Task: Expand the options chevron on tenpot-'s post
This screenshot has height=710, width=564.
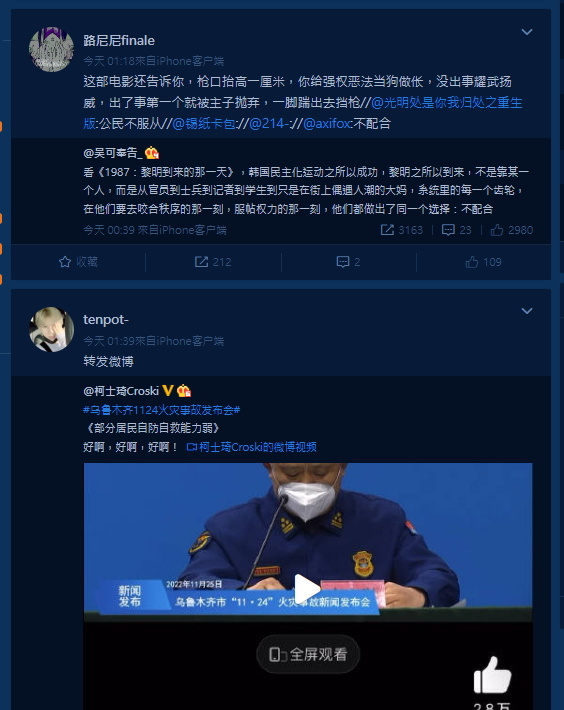Action: point(526,311)
